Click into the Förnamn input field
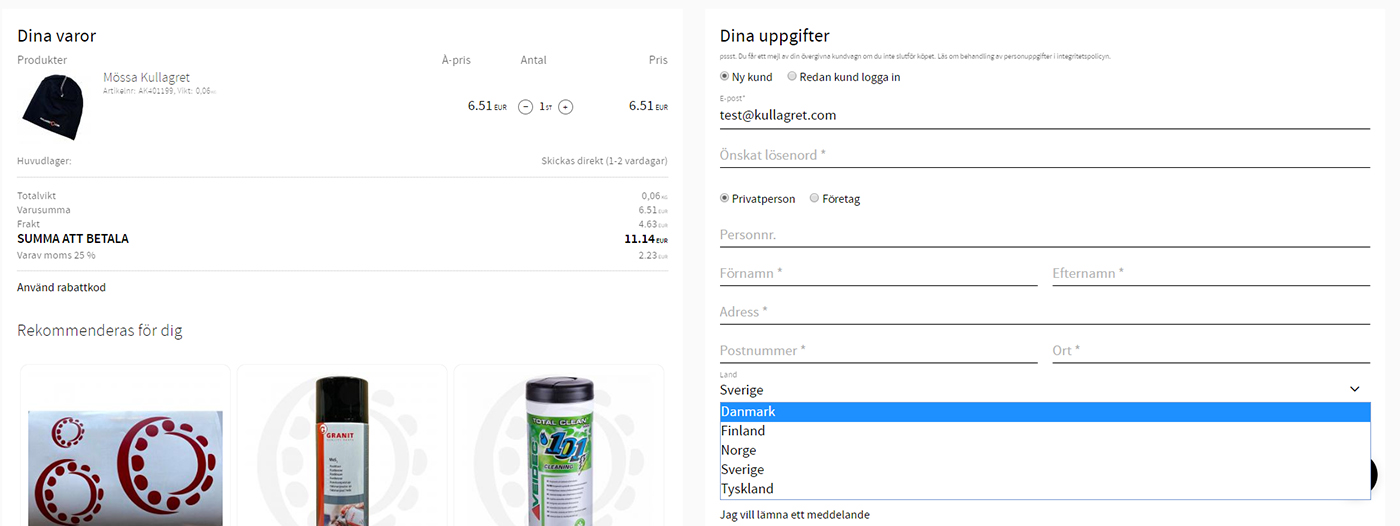The image size is (1400, 526). (879, 273)
